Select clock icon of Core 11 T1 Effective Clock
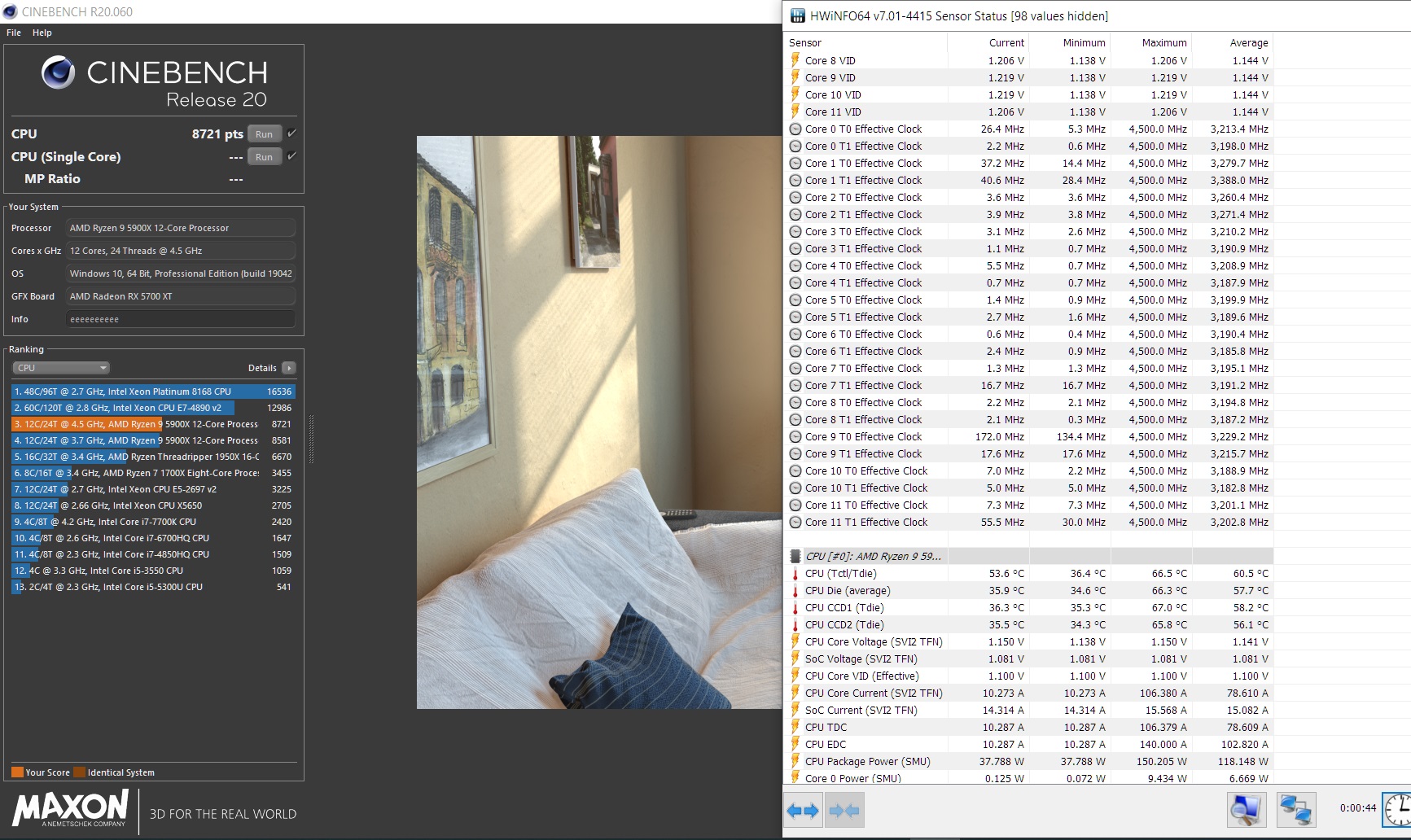The image size is (1411, 840). tap(795, 522)
